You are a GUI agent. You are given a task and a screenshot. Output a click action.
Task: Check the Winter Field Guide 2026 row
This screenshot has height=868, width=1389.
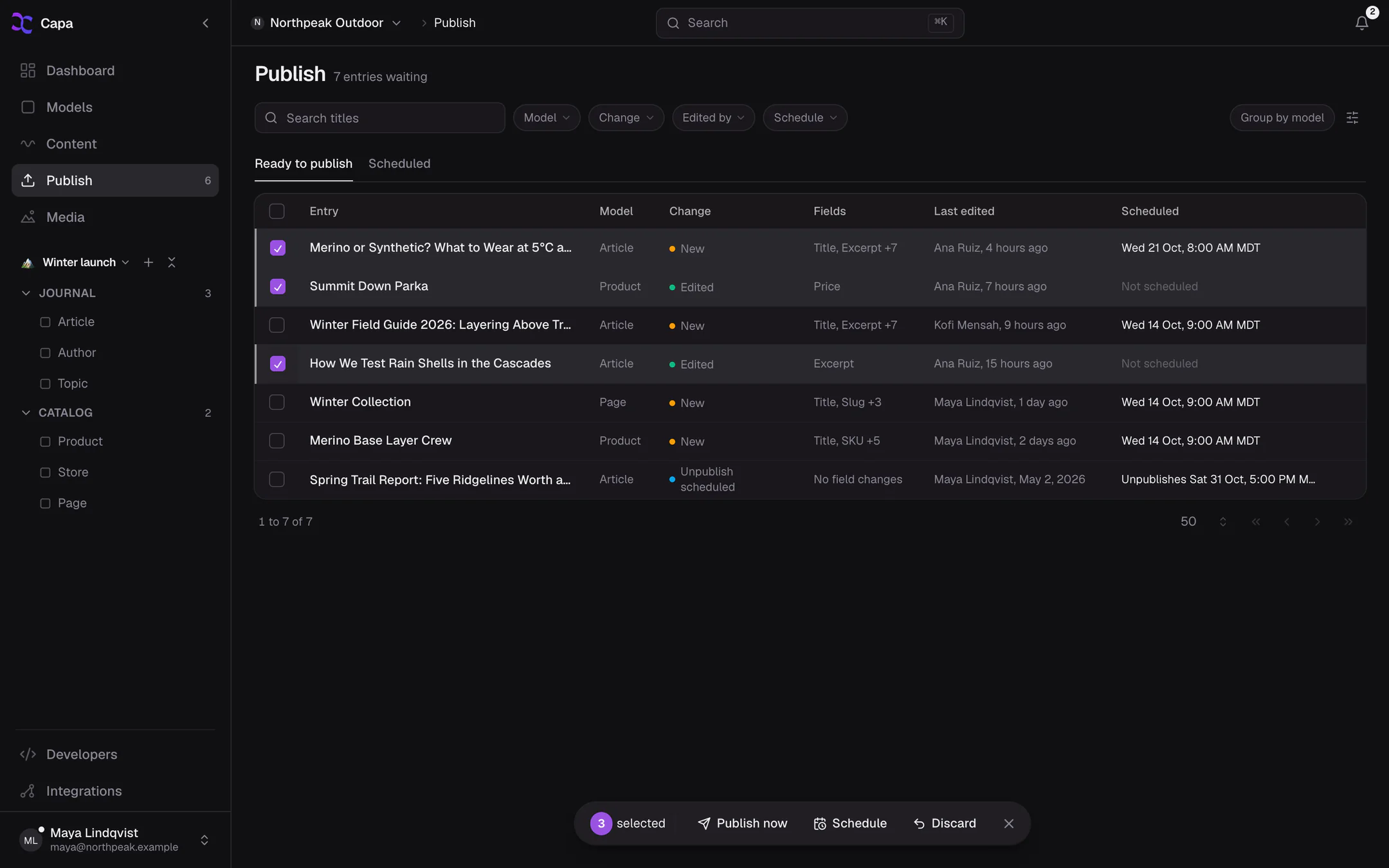[277, 325]
